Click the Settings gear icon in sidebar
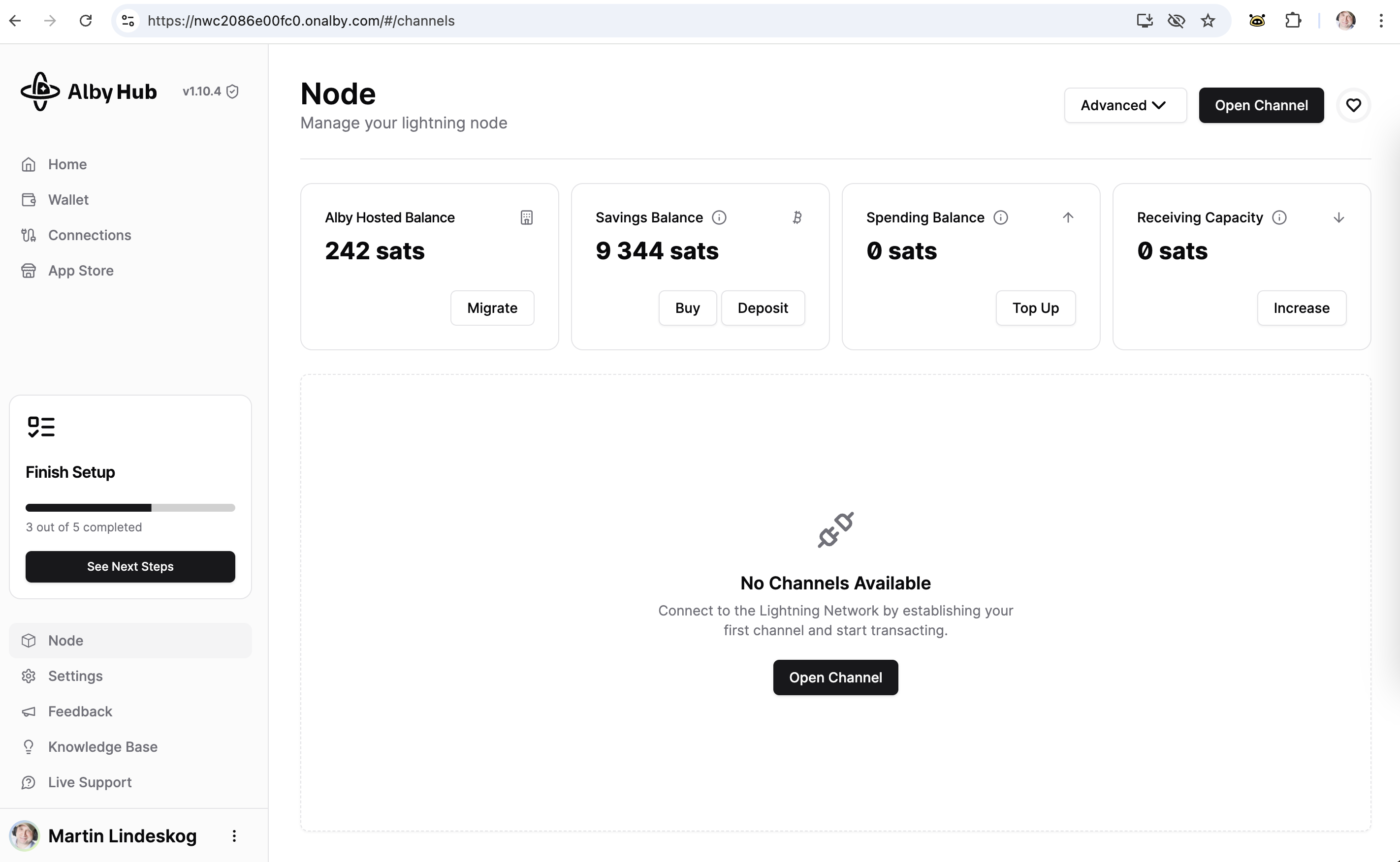The width and height of the screenshot is (1400, 862). [x=29, y=676]
